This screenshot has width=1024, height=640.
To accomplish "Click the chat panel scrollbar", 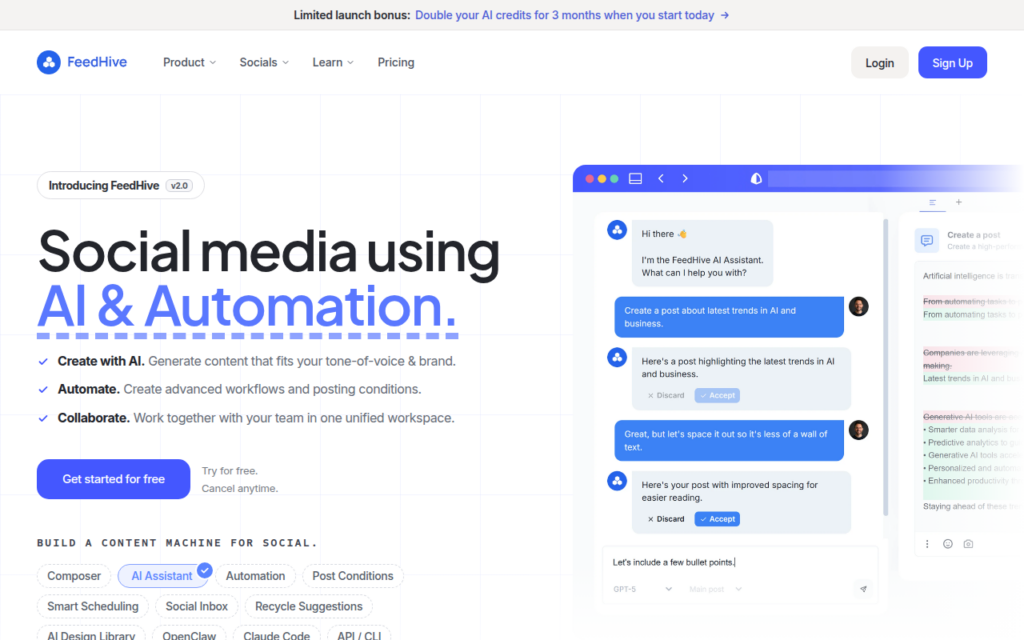I will click(886, 368).
